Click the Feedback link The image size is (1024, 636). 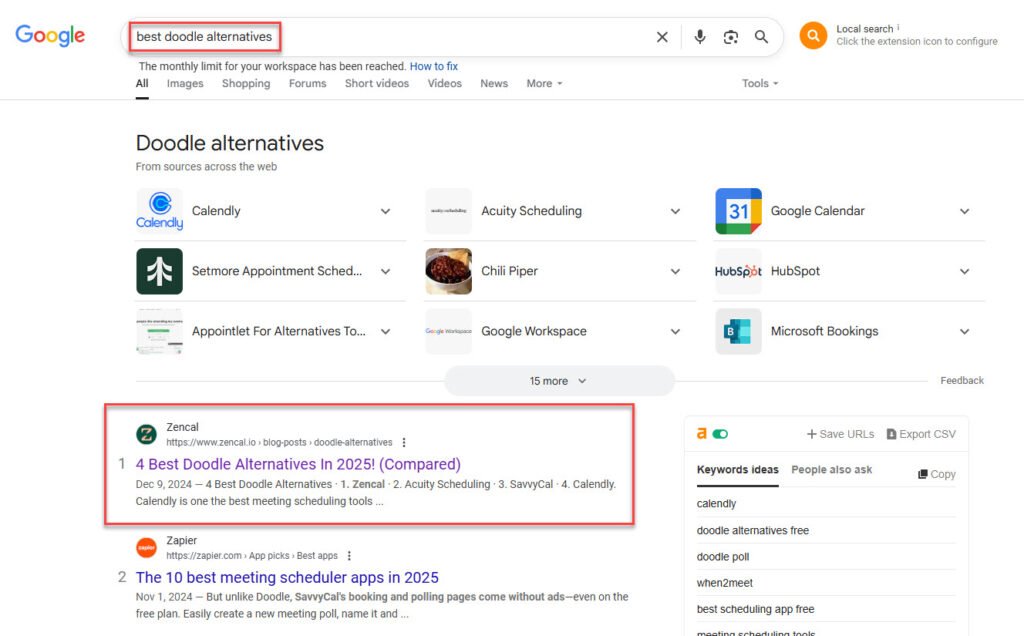coord(962,381)
